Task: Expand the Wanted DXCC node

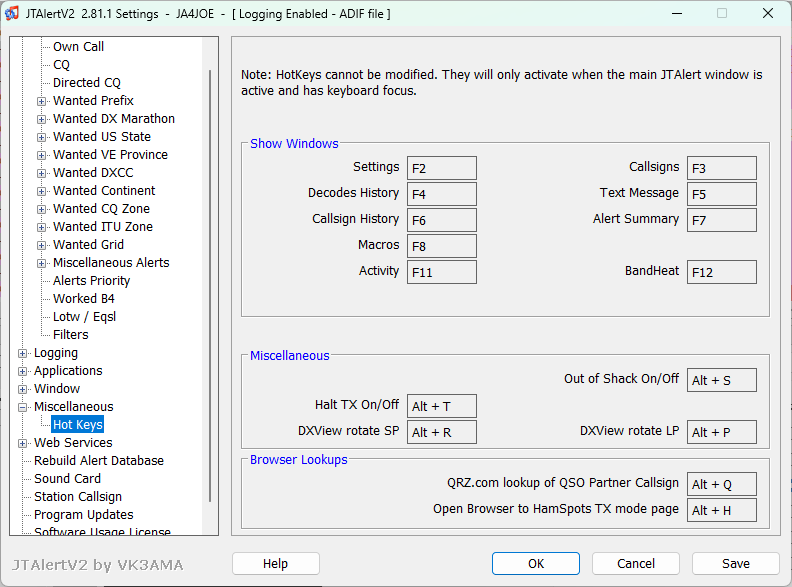Action: (x=41, y=173)
